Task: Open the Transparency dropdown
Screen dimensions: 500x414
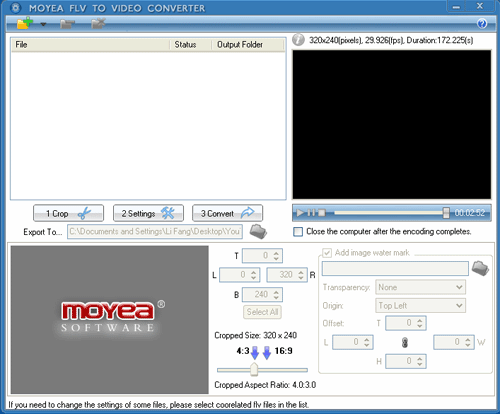Action: pos(420,287)
